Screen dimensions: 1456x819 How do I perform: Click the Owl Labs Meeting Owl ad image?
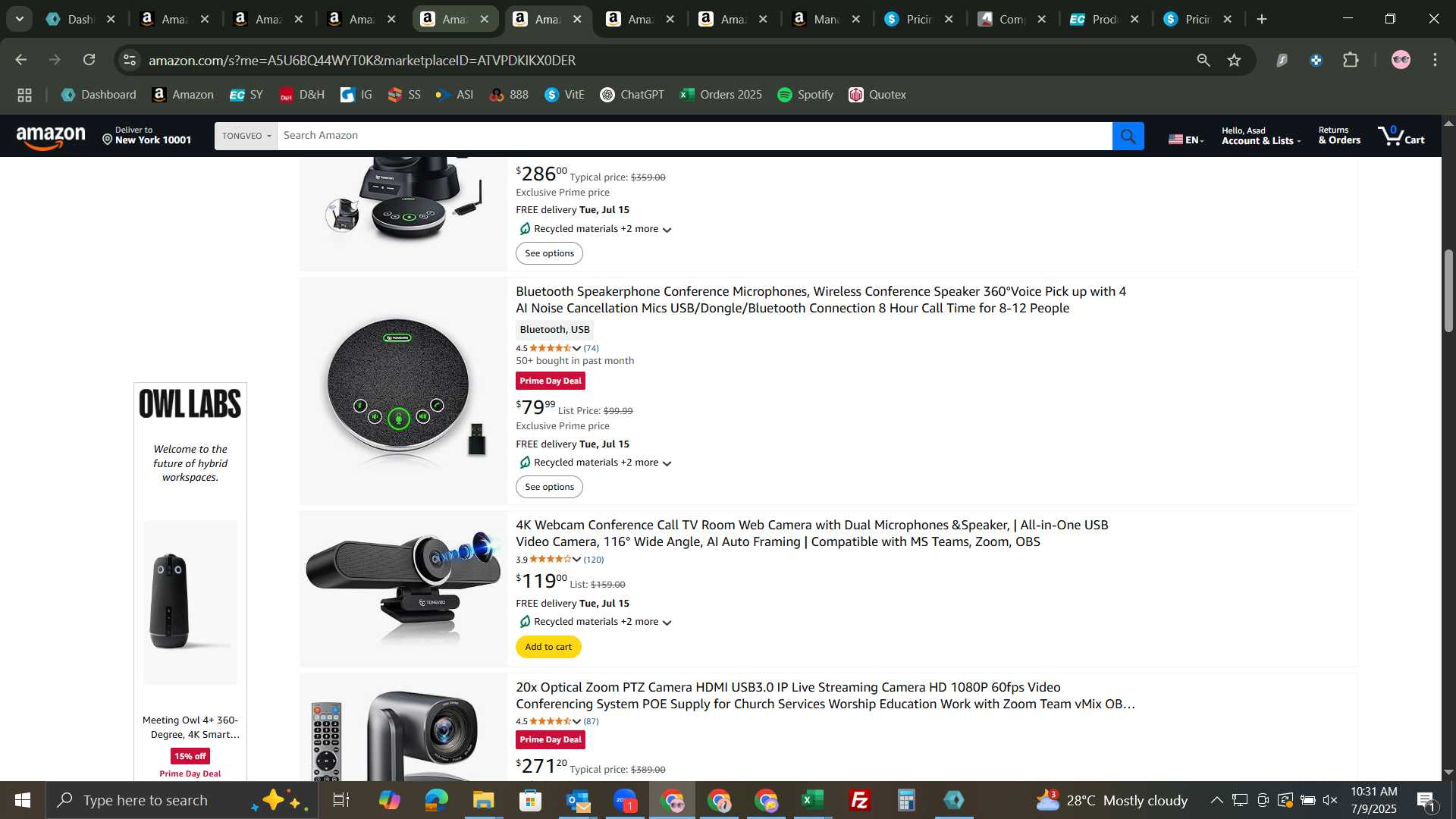point(190,601)
